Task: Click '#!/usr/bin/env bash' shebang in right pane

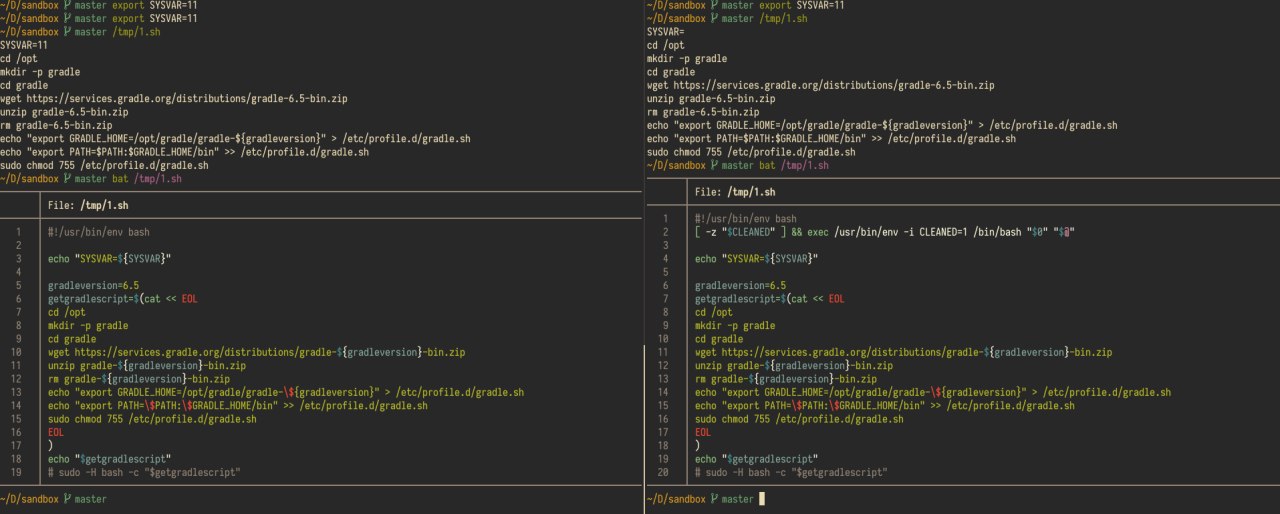Action: coord(745,219)
